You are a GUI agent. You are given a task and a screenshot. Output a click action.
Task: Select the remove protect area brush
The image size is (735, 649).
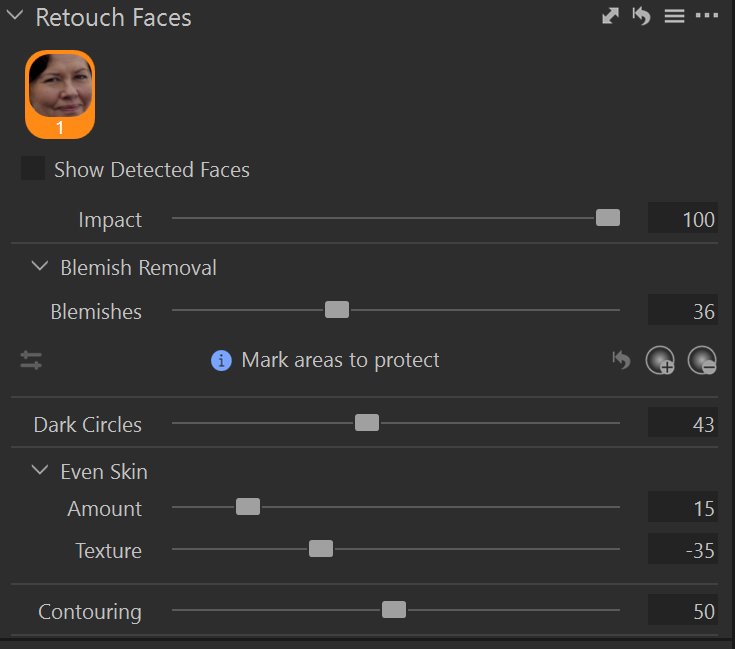(x=702, y=361)
